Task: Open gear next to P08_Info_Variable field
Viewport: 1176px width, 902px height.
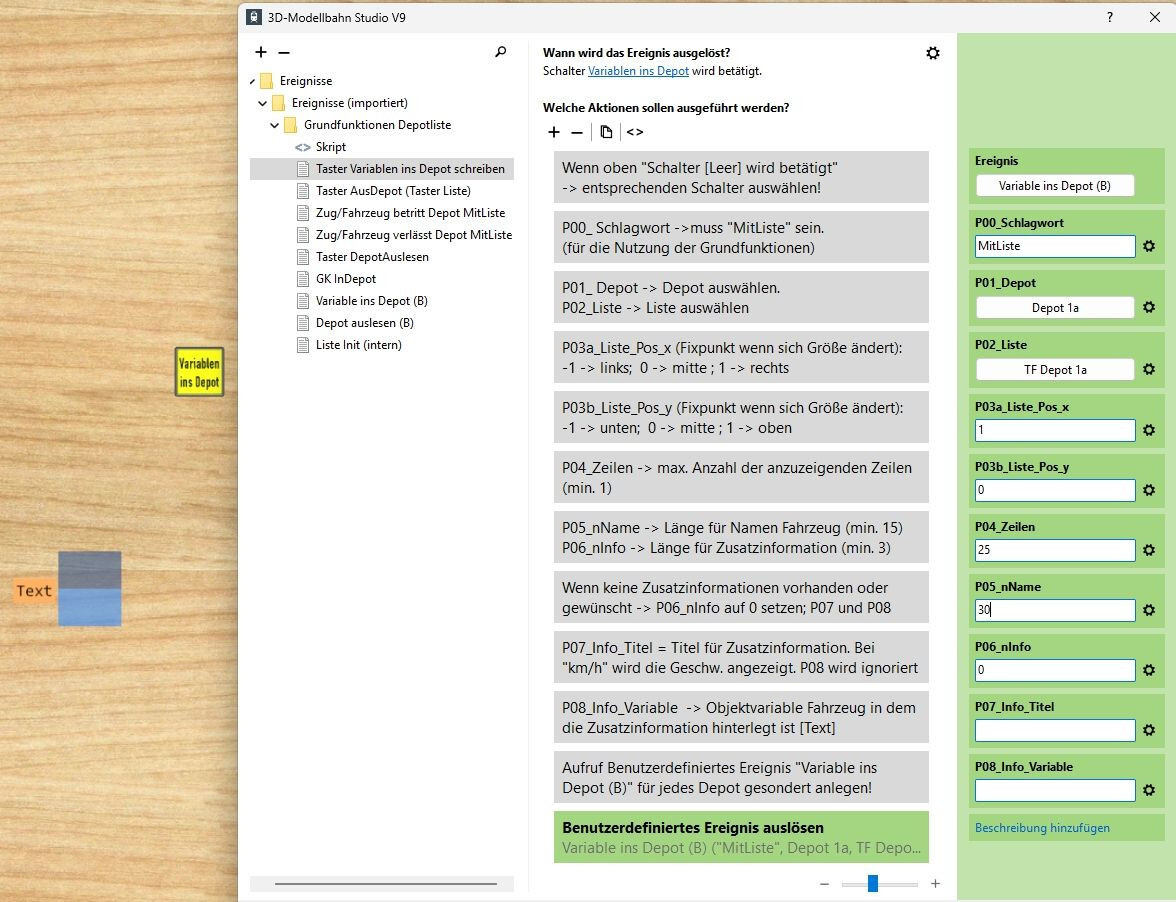Action: [x=1148, y=790]
